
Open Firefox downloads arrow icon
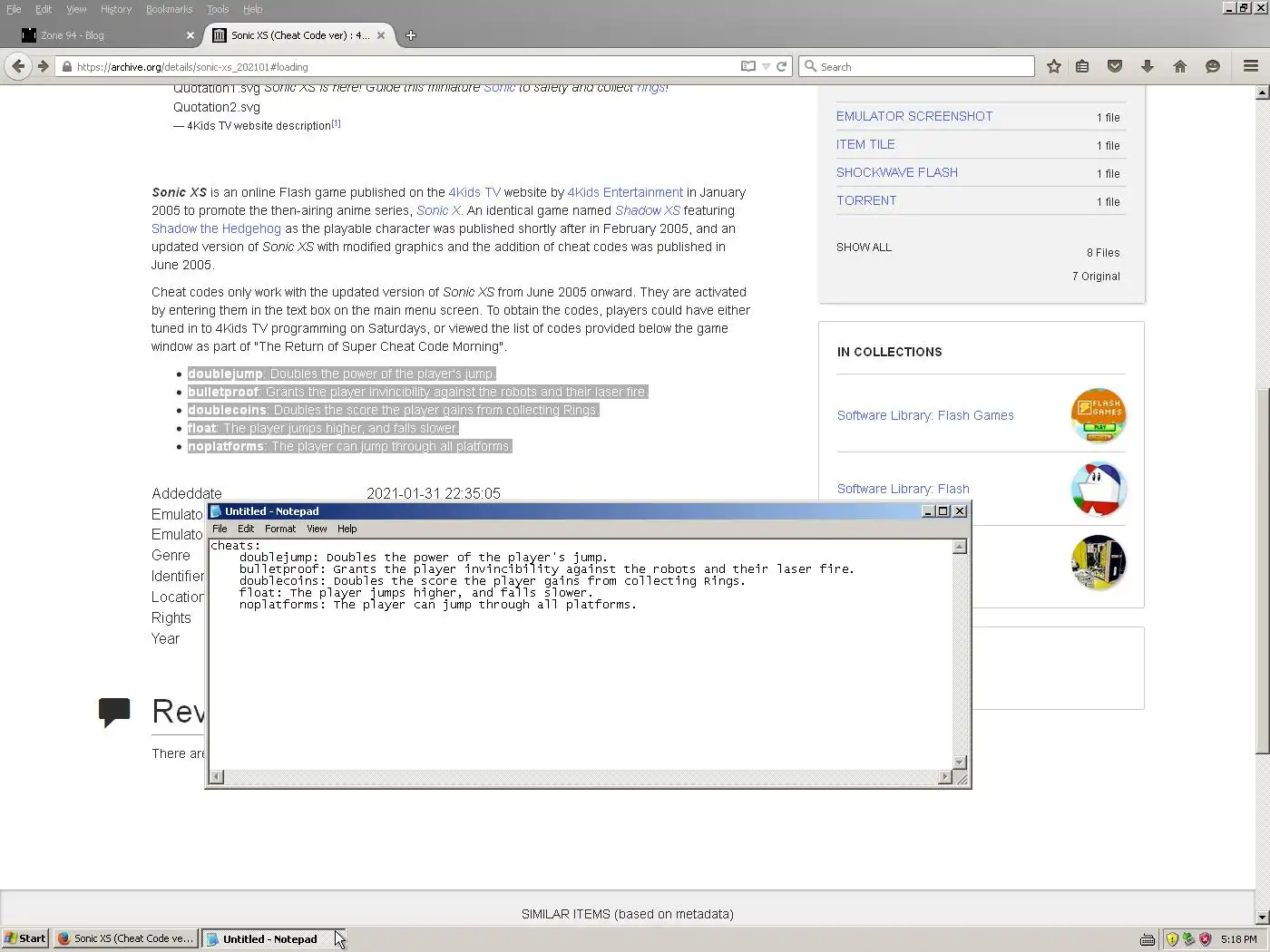click(x=1148, y=66)
